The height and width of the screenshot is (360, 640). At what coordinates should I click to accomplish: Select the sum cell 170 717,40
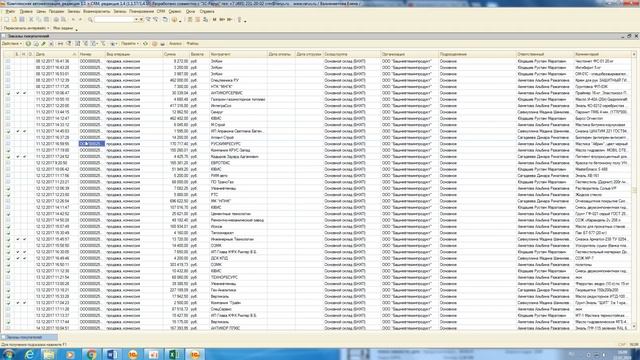tap(176, 144)
